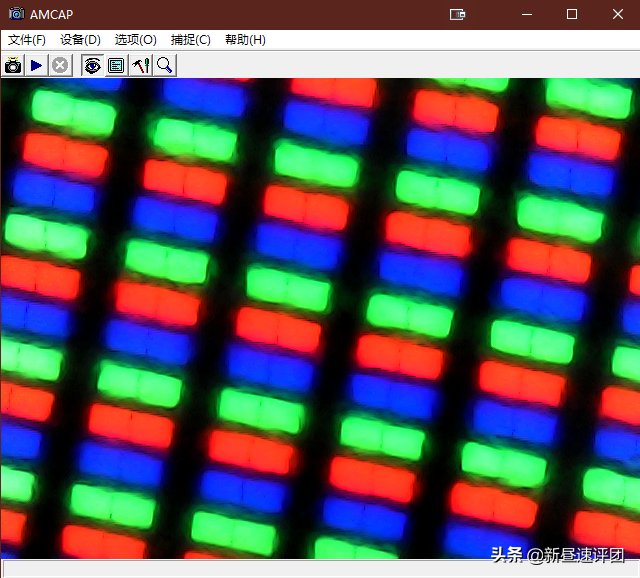Start capture with the blue play button

coord(36,65)
